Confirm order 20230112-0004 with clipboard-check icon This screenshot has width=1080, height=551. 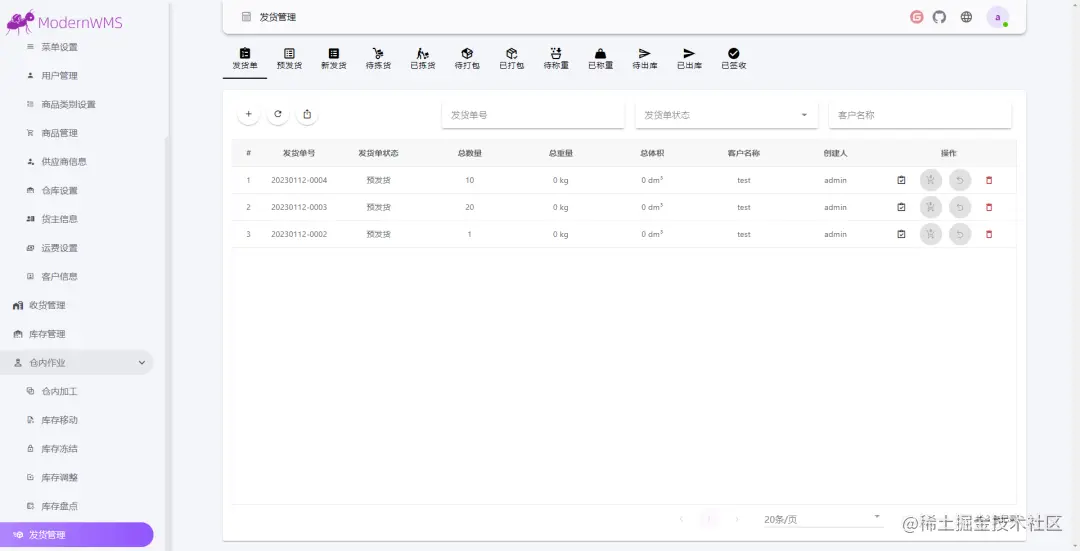(901, 180)
